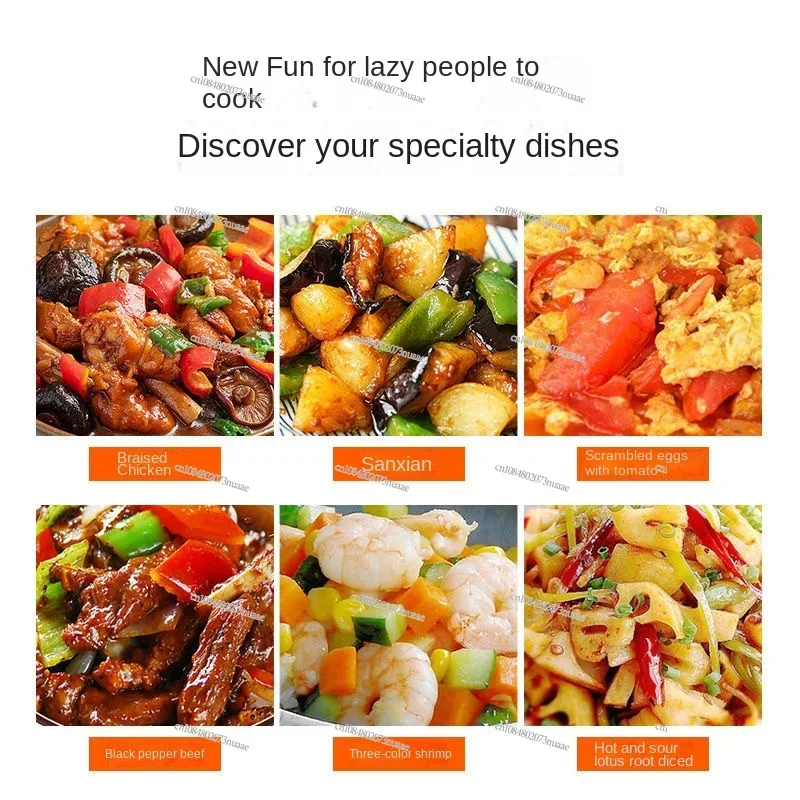Click the Black pepper beef label
800x800 pixels.
pos(155,754)
